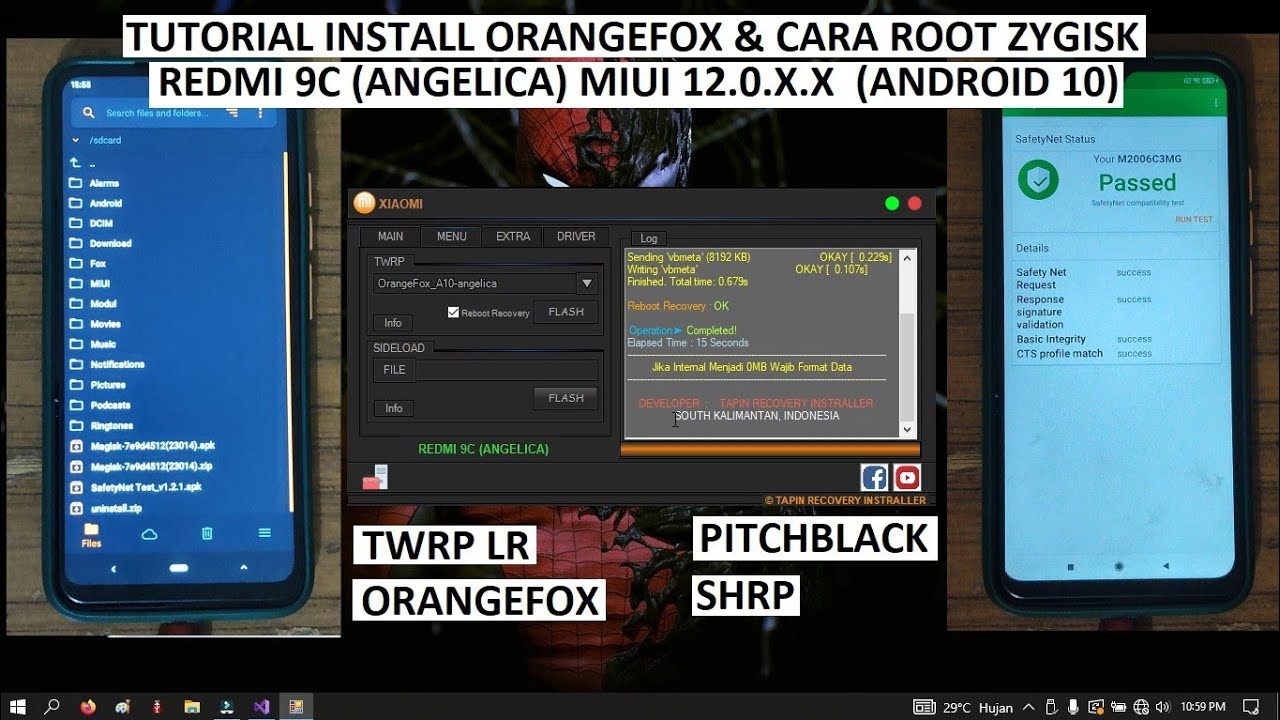Screen dimensions: 1280x720
Task: Expand the hidden system tray icons chevron
Action: (1029, 707)
